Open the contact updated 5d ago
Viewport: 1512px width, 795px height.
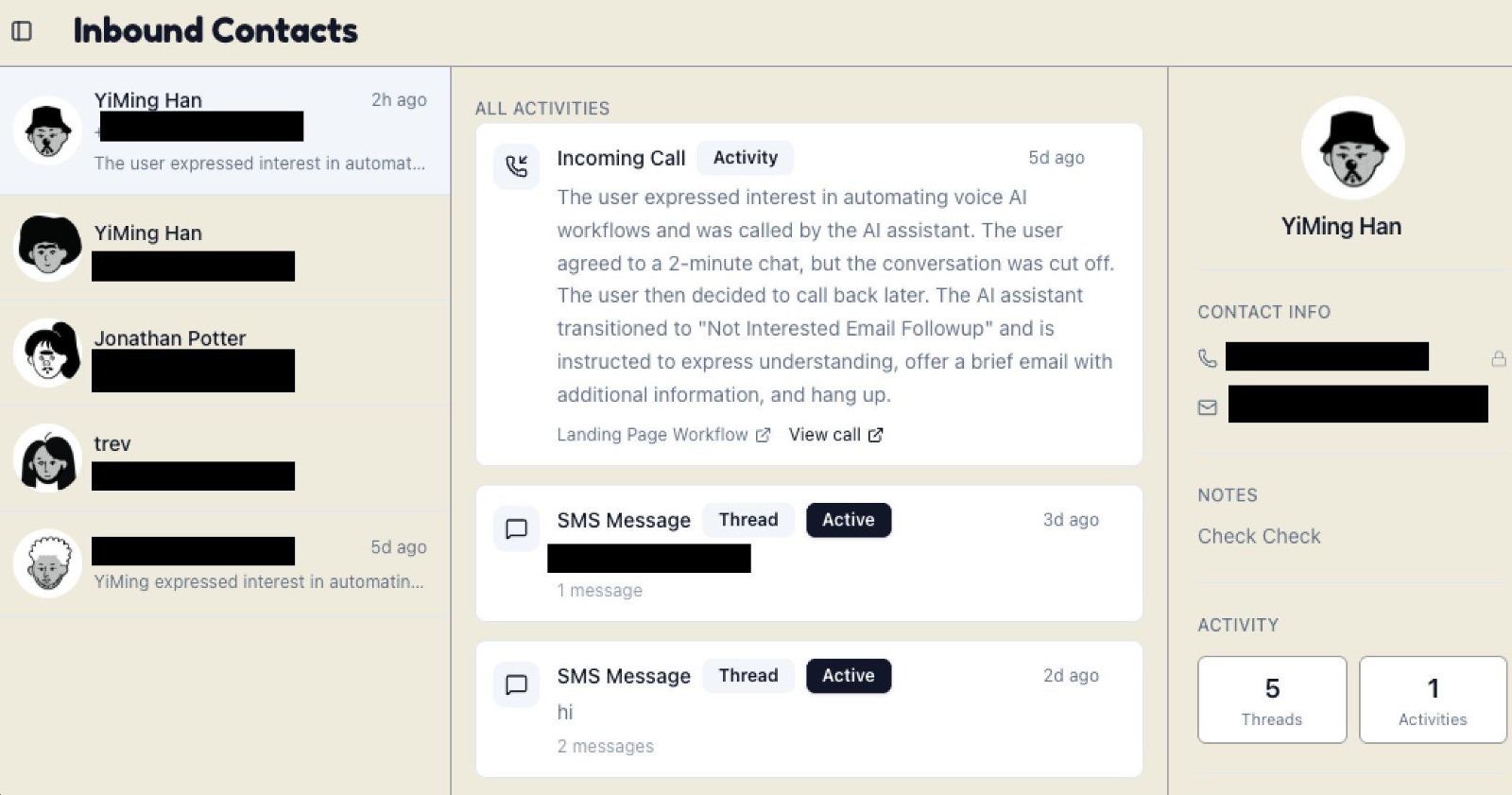[x=225, y=564]
